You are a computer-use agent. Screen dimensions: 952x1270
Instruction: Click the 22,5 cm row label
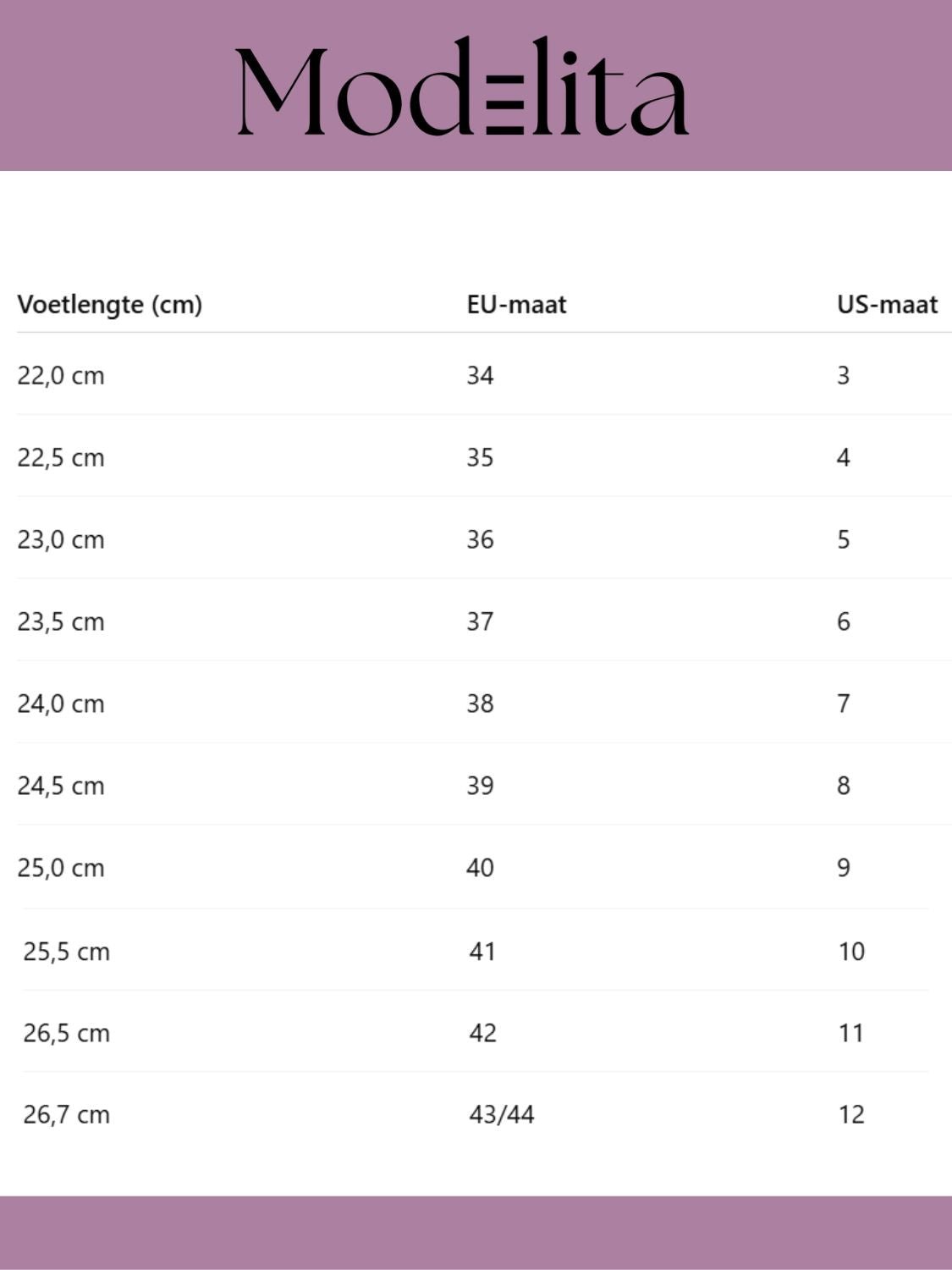(61, 457)
